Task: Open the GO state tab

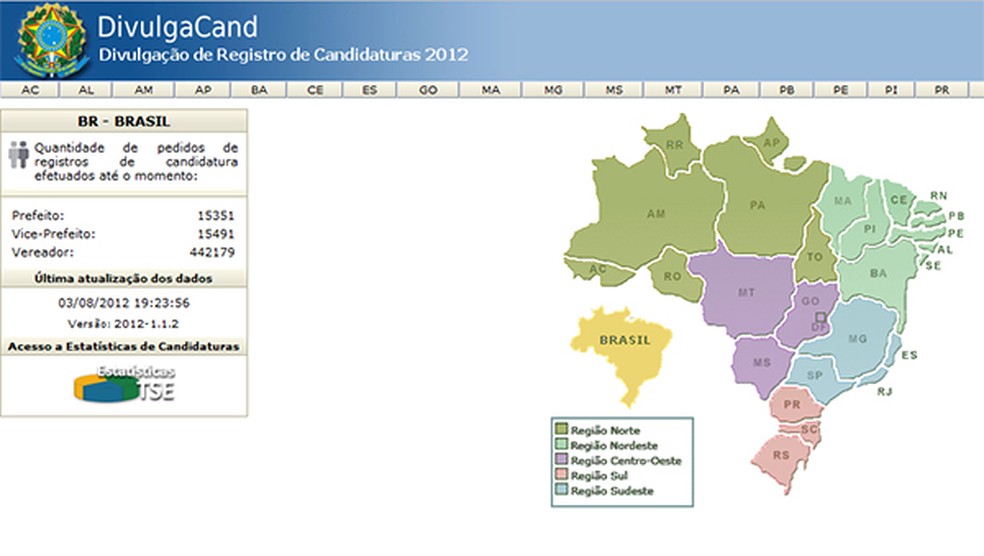Action: (428, 90)
